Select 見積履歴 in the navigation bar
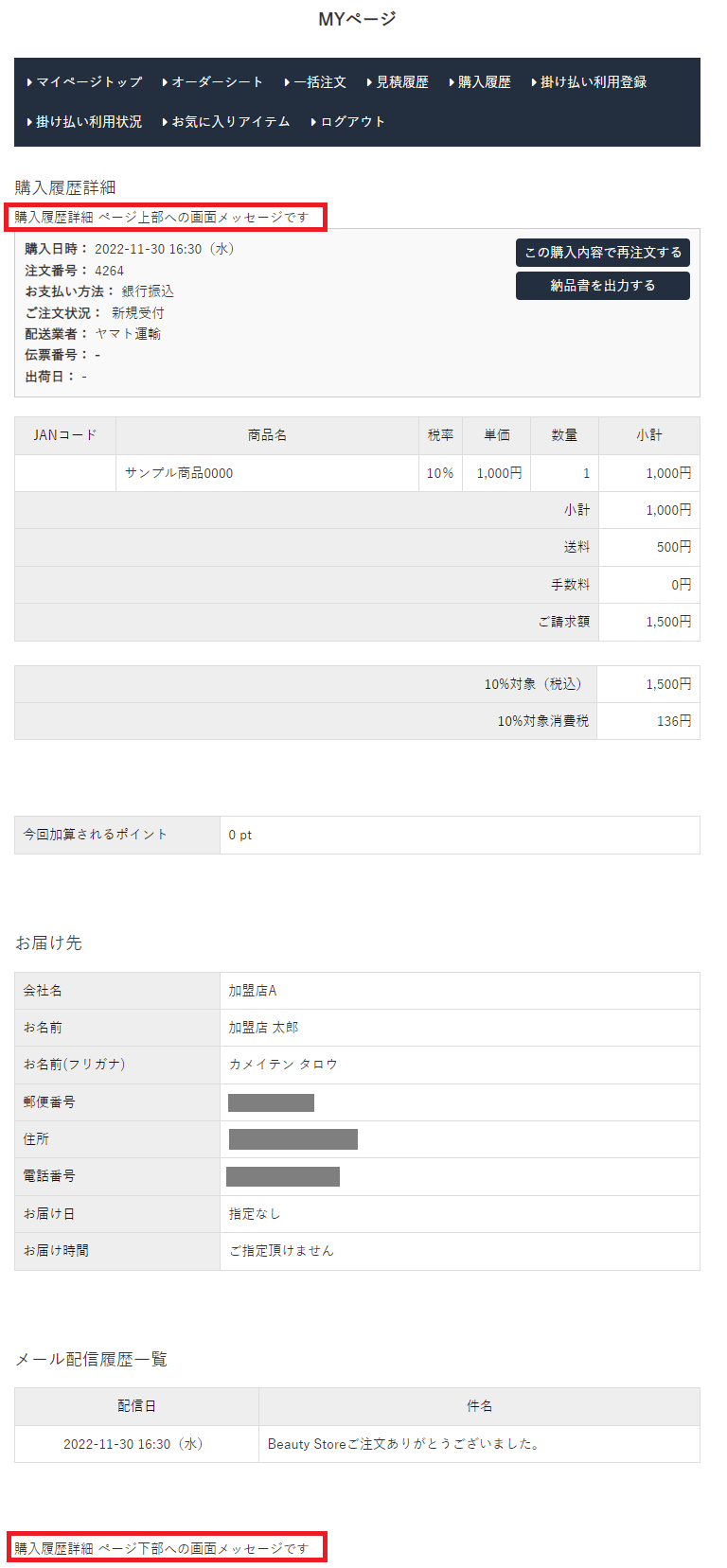 point(401,82)
